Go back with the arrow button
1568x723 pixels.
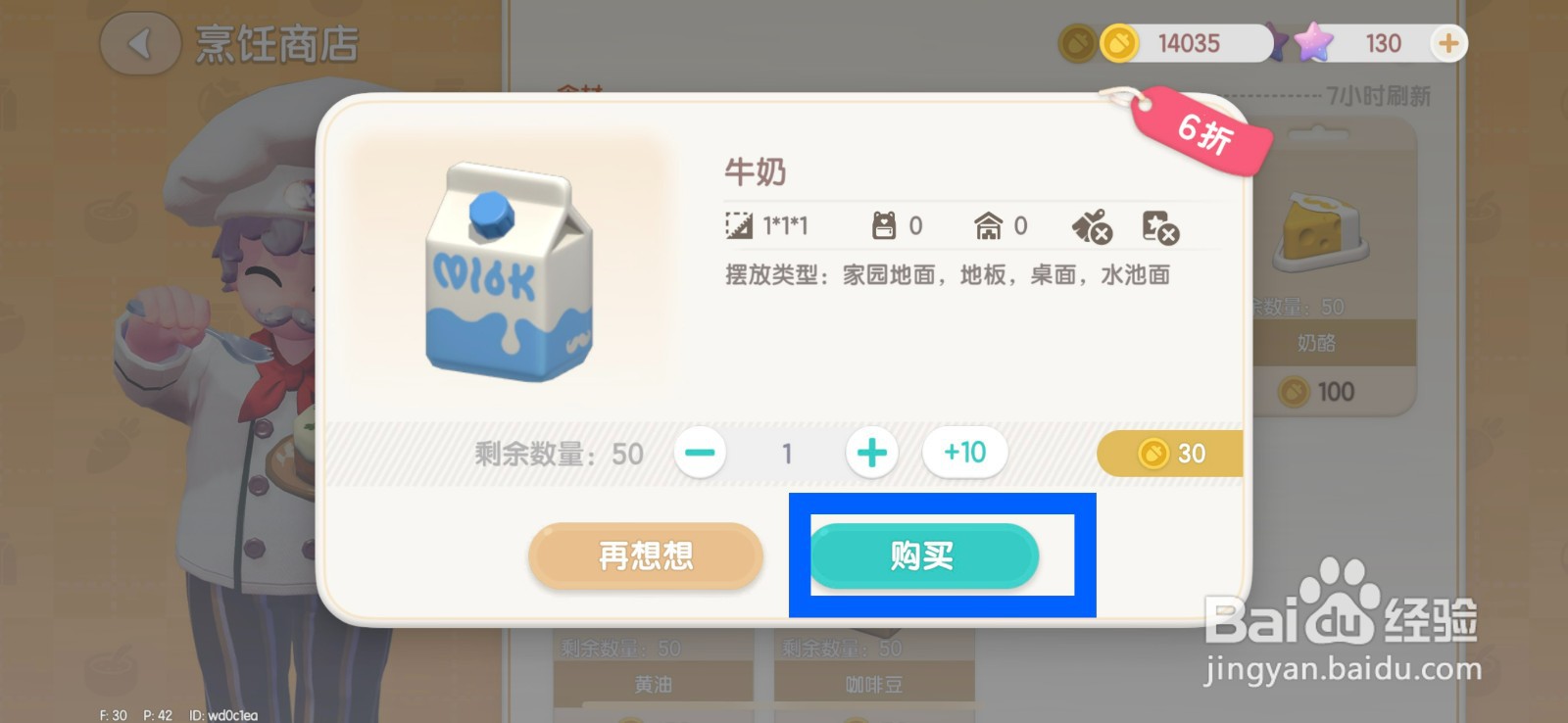coord(139,44)
